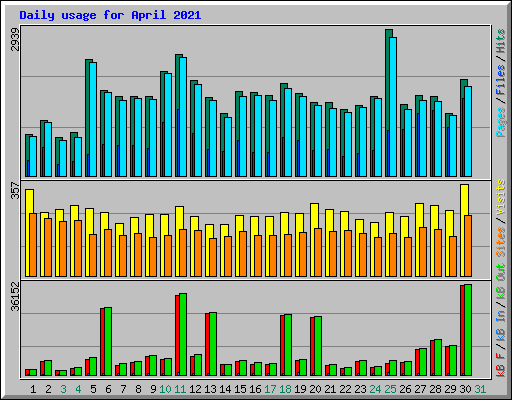Click day 18 label in green
The width and height of the screenshot is (512, 400).
point(285,389)
